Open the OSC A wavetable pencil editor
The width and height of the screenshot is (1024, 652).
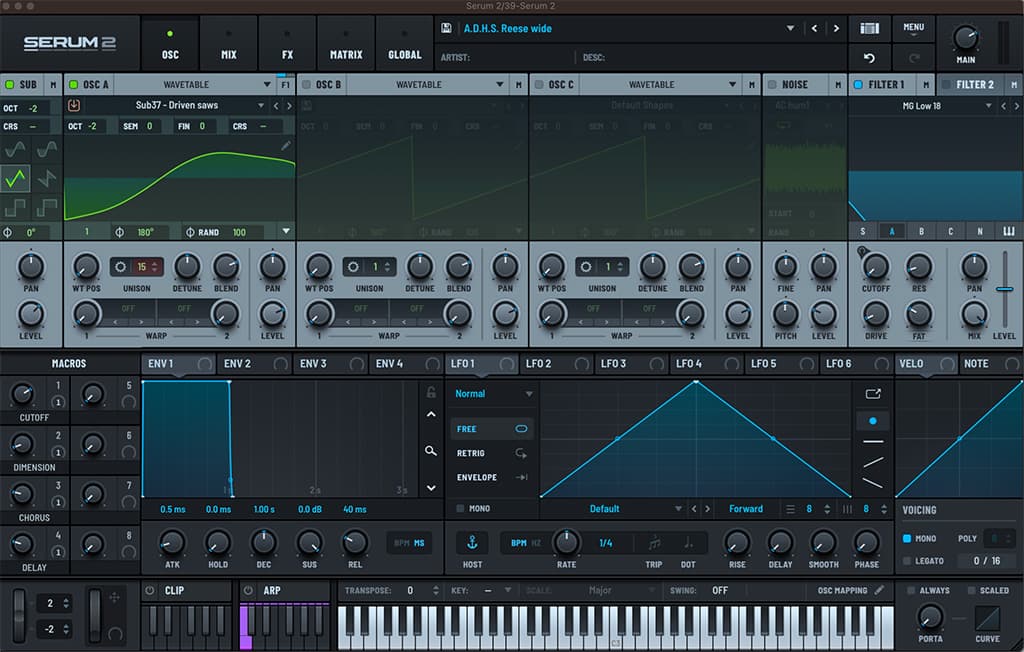286,145
